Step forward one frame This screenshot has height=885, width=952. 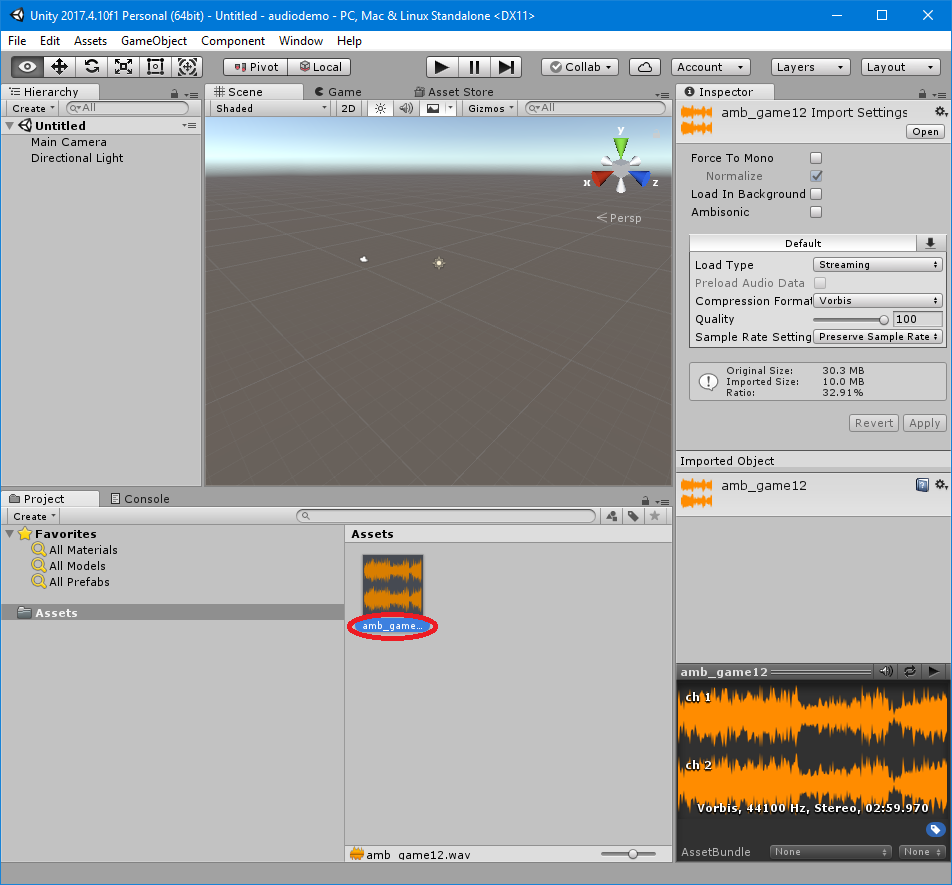coord(506,67)
